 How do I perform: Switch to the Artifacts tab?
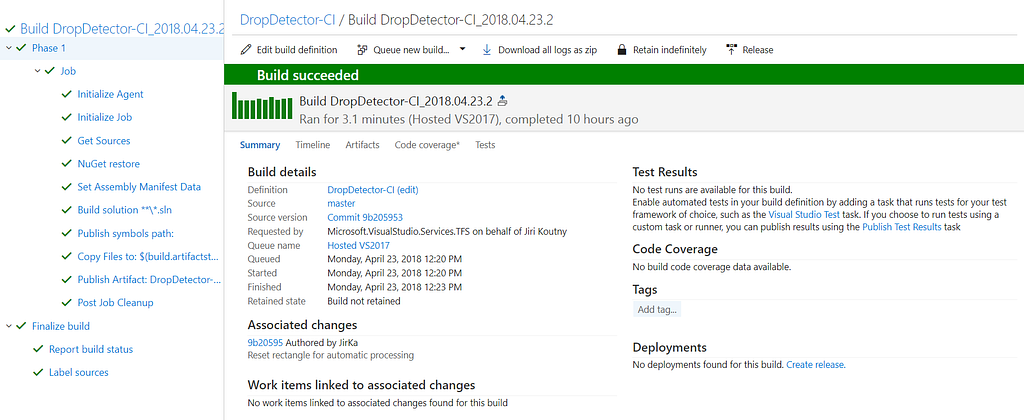pos(362,145)
